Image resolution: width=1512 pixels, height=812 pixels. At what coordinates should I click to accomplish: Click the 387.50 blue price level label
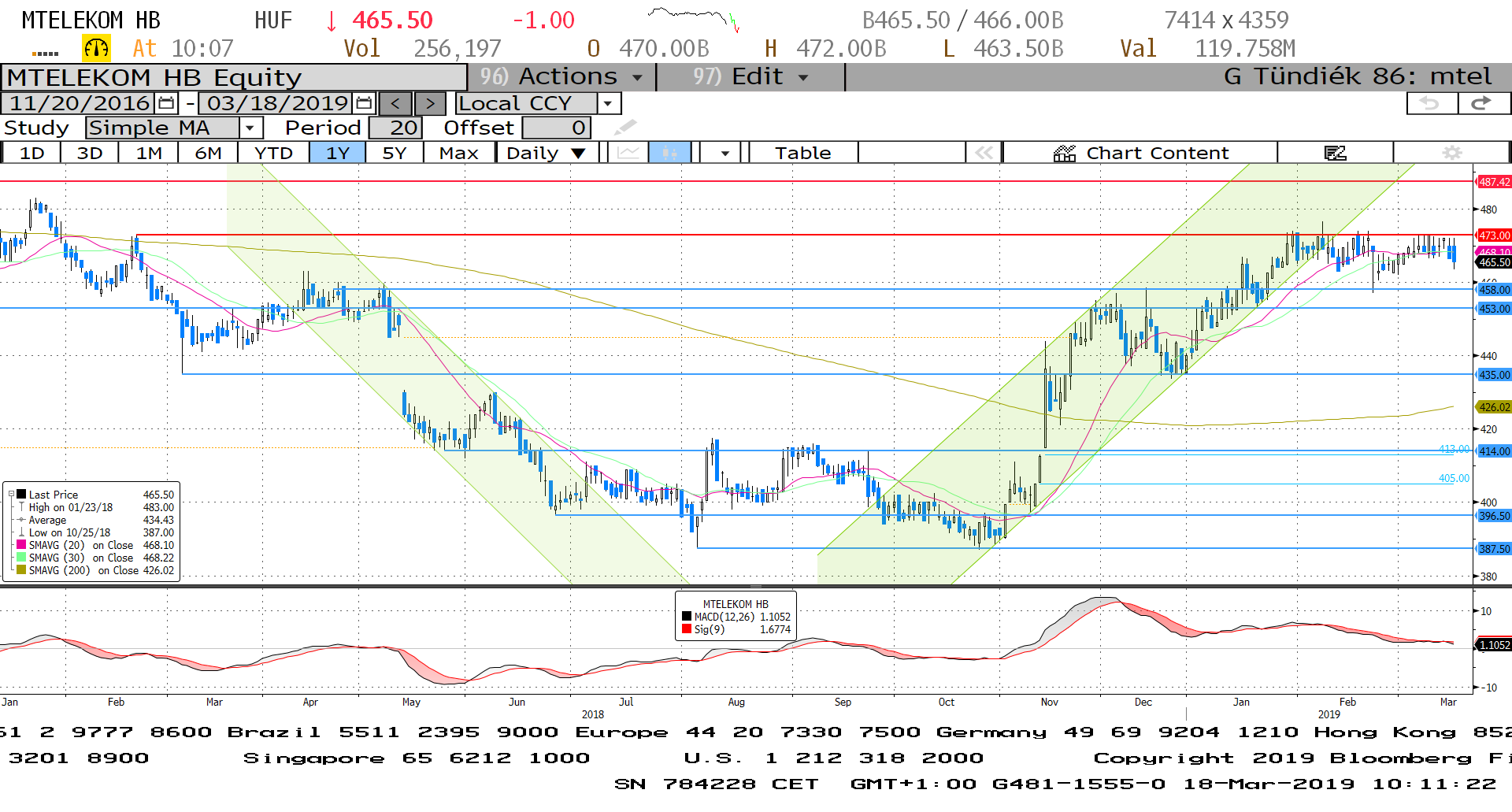1494,549
